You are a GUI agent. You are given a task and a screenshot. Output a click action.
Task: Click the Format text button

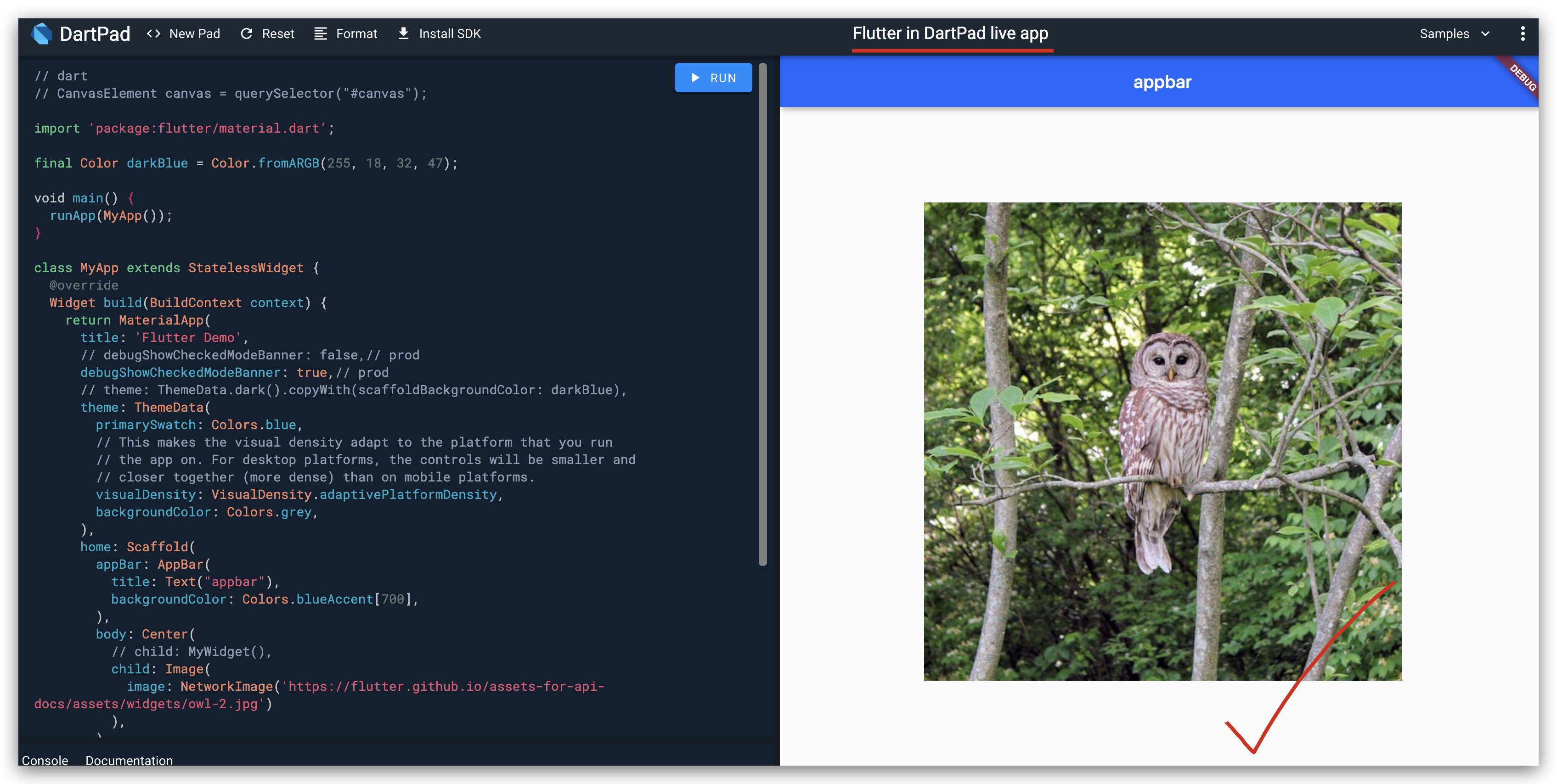(x=356, y=34)
